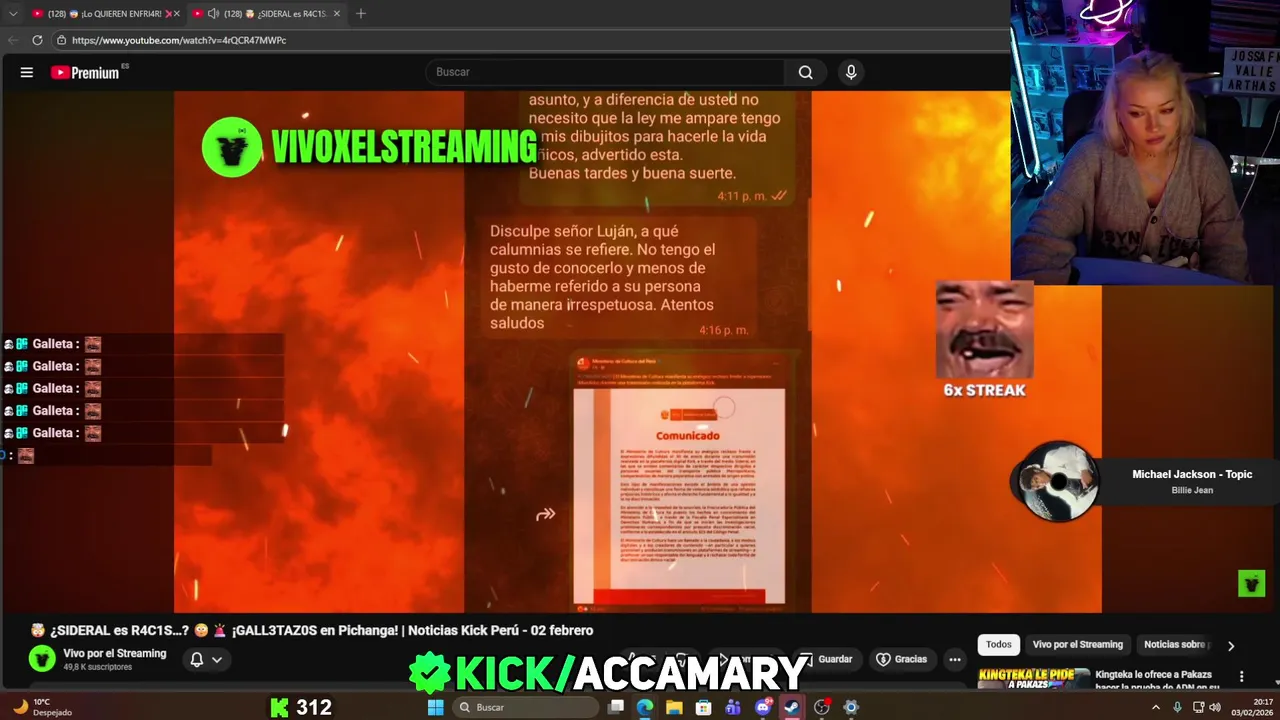Open a new browser tab with plus button
The width and height of the screenshot is (1280, 720).
360,13
